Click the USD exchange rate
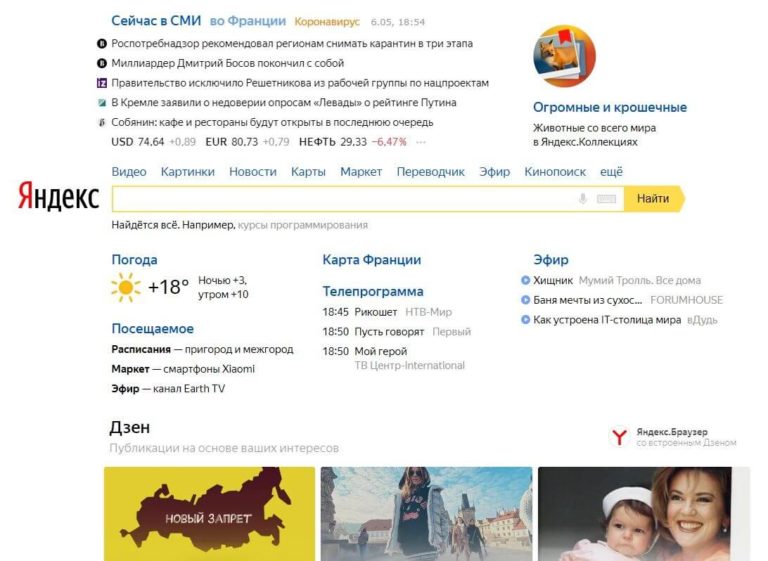The height and width of the screenshot is (561, 768). pyautogui.click(x=138, y=142)
